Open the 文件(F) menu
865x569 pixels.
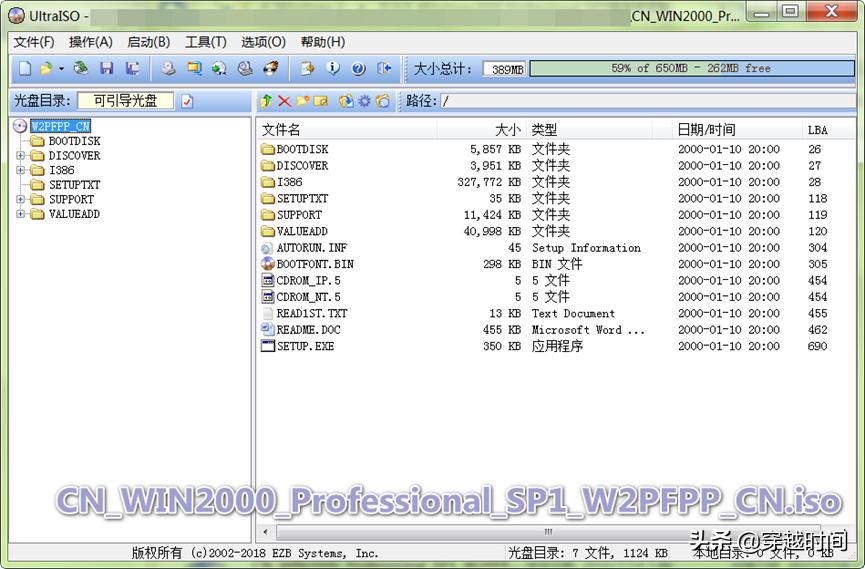pyautogui.click(x=34, y=42)
